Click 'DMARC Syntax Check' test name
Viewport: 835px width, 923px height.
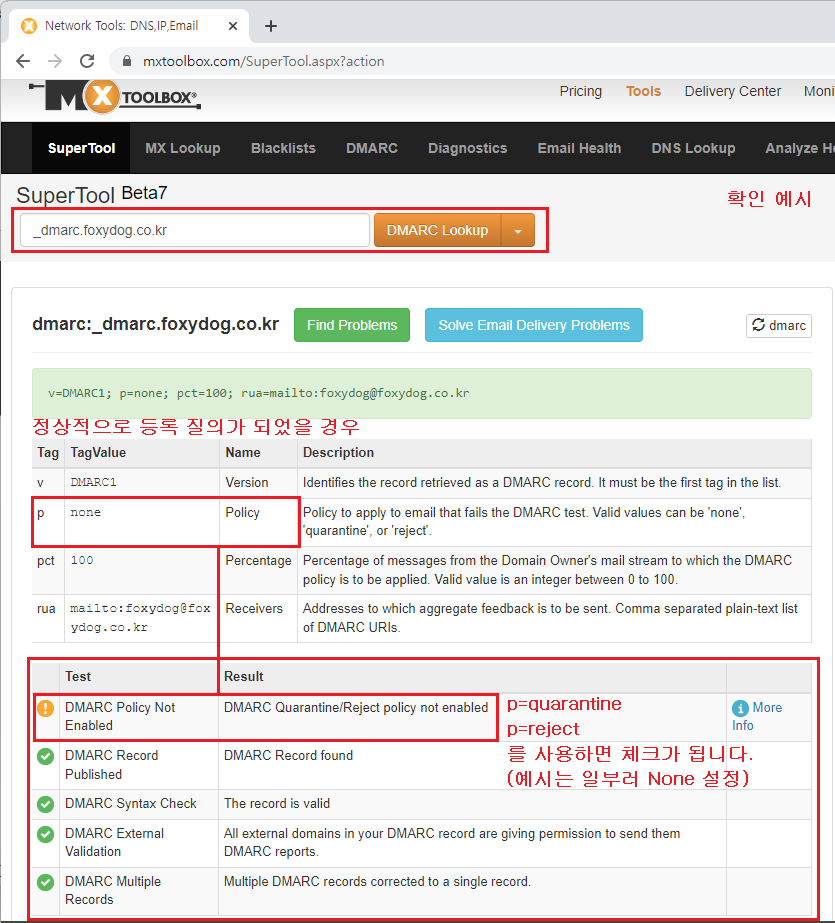point(131,804)
